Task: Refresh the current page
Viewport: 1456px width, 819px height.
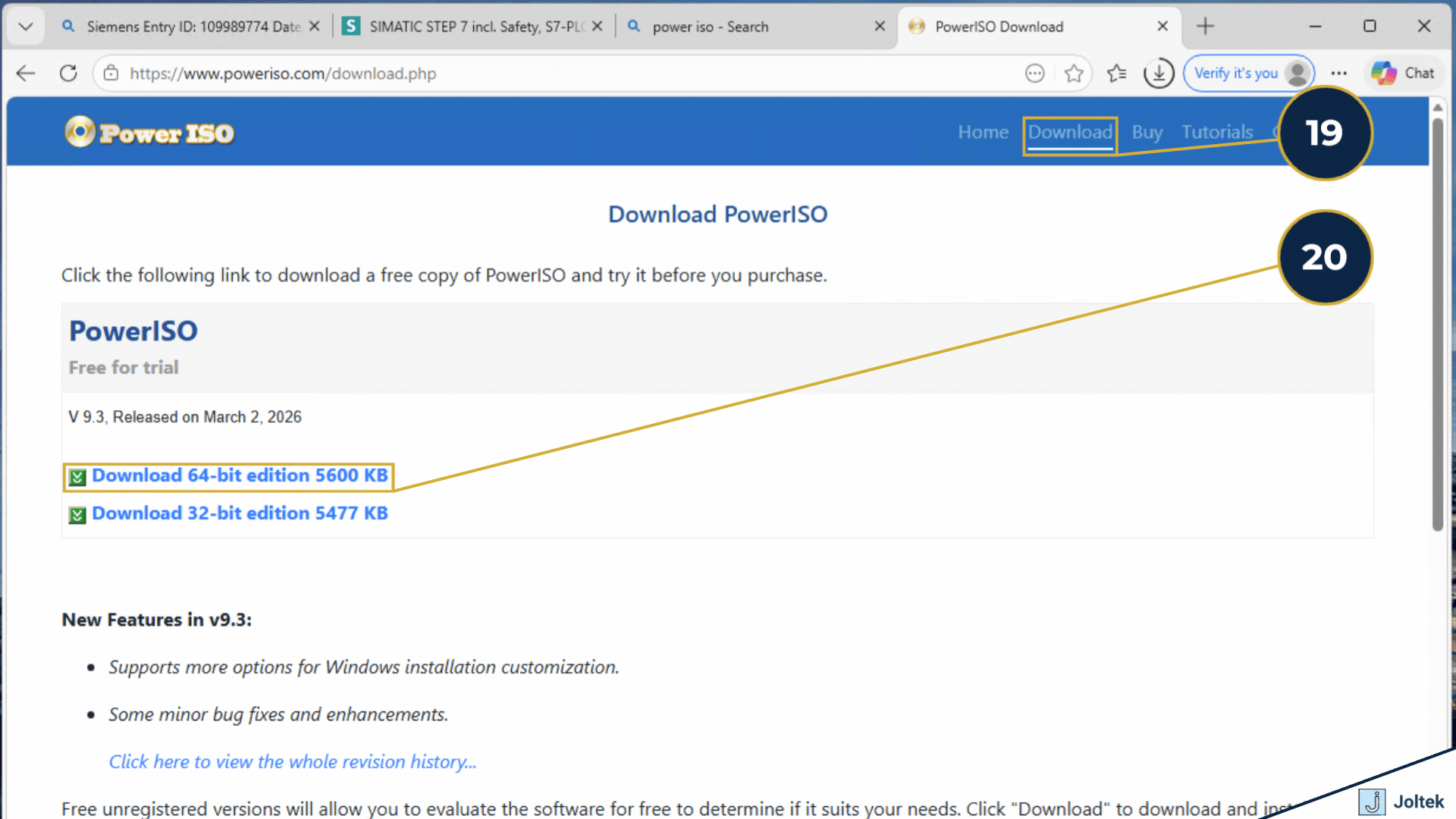Action: pyautogui.click(x=68, y=73)
